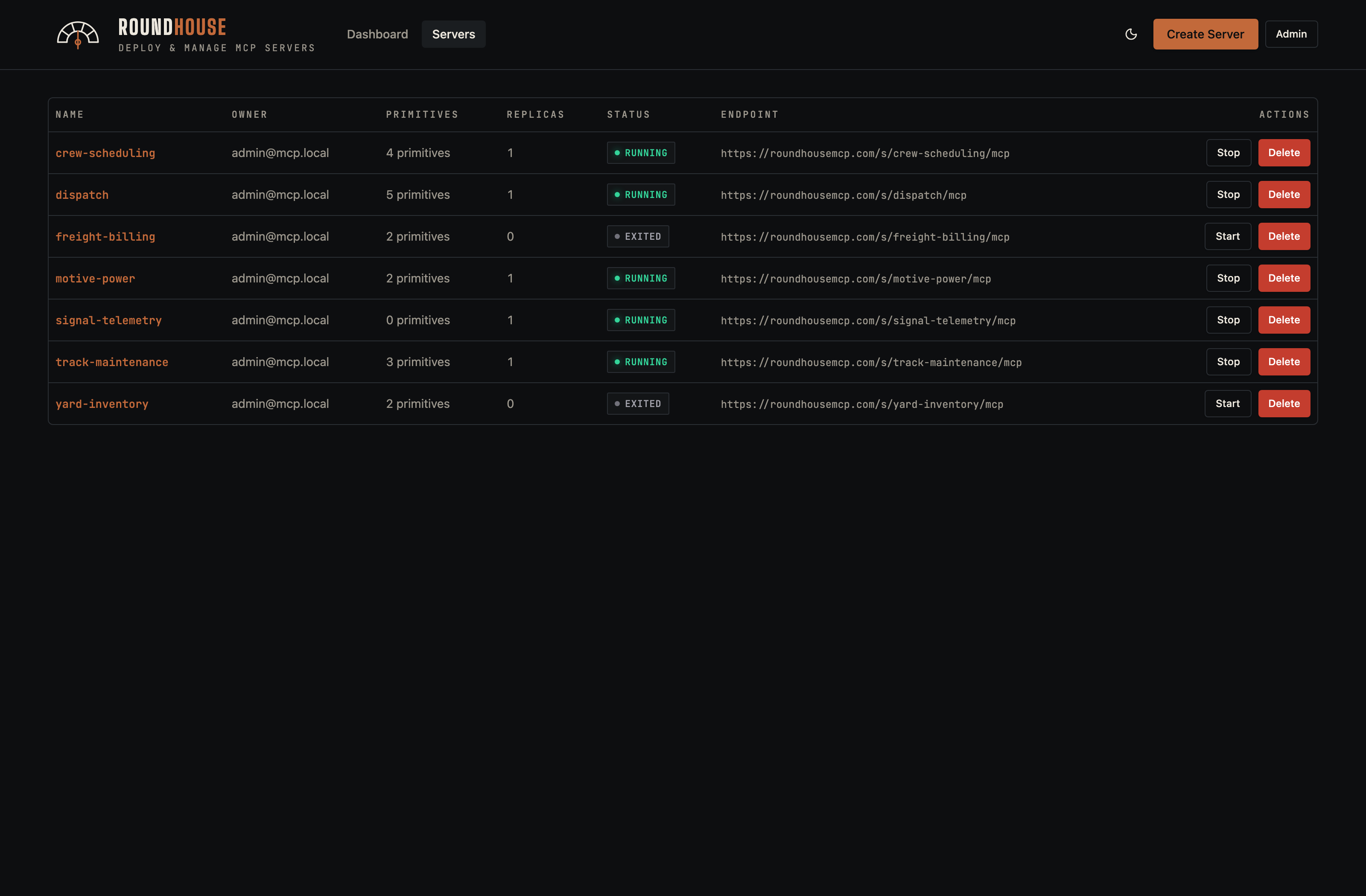This screenshot has height=896, width=1366.
Task: Click the replica count for freight-billing
Action: click(x=510, y=237)
